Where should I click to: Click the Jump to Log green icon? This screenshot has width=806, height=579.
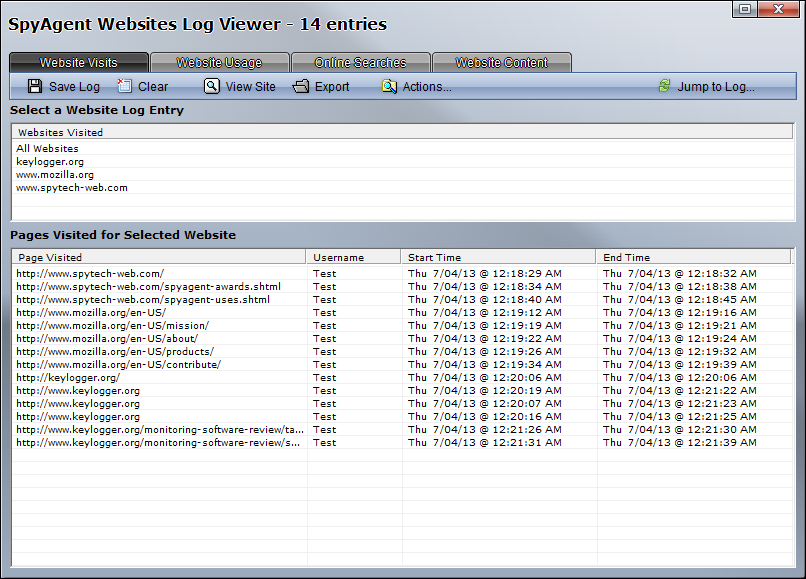(664, 87)
